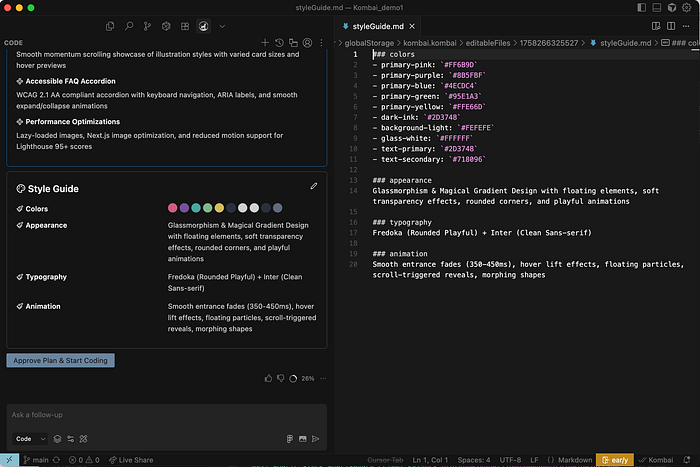
Task: Click Approve Plan & Start Coding
Action: 61,360
